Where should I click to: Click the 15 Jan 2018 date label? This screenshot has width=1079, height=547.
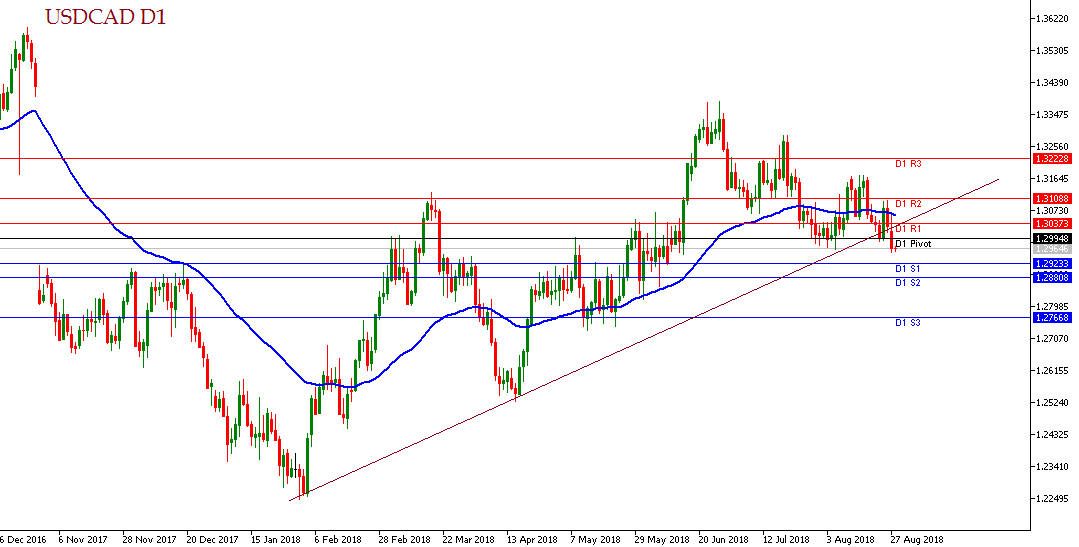pyautogui.click(x=277, y=539)
